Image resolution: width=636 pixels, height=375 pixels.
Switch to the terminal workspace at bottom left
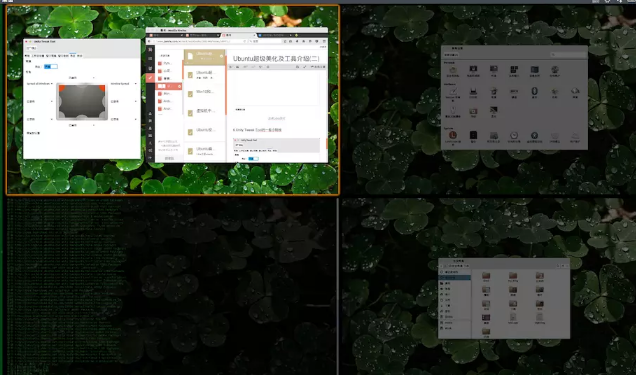172,286
